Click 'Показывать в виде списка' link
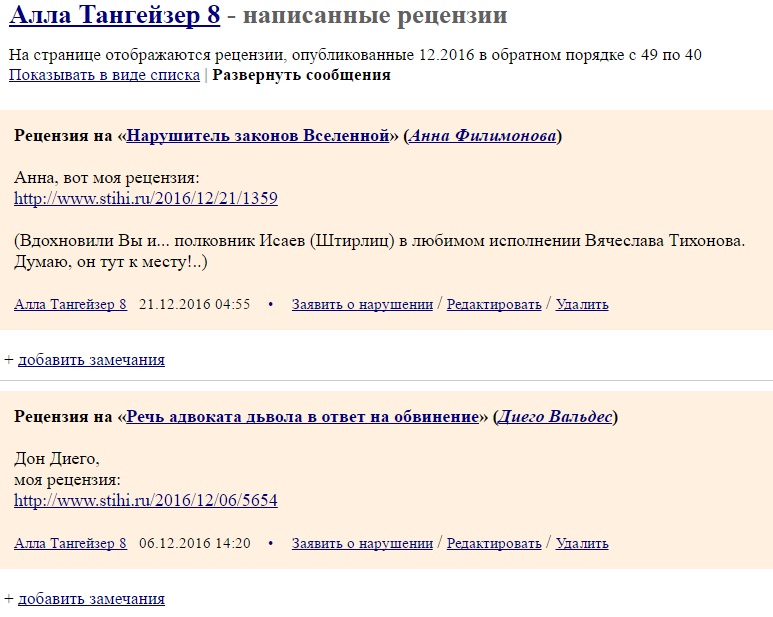Image resolution: width=773 pixels, height=617 pixels. pos(105,75)
